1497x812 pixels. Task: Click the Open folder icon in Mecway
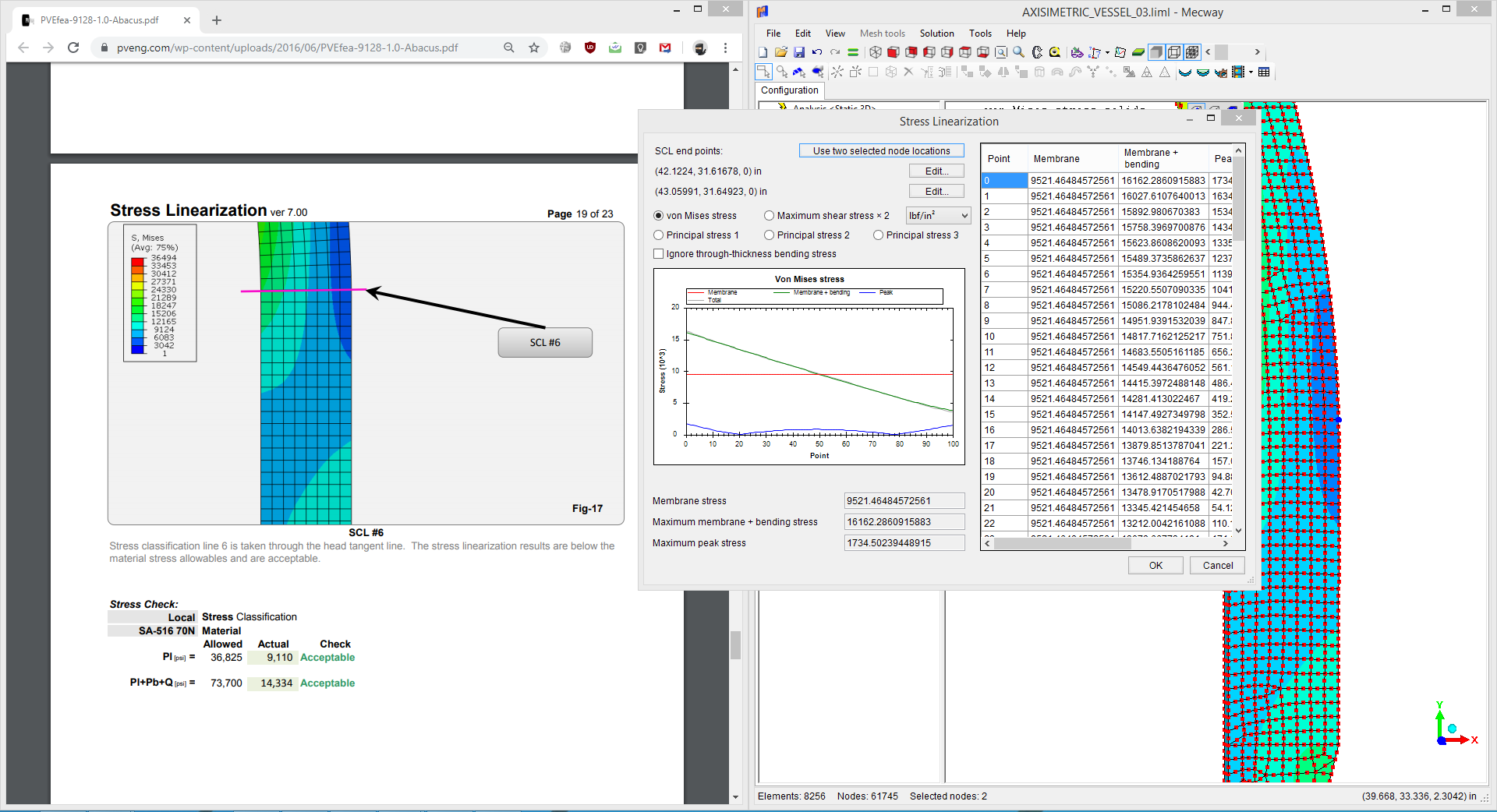click(780, 52)
